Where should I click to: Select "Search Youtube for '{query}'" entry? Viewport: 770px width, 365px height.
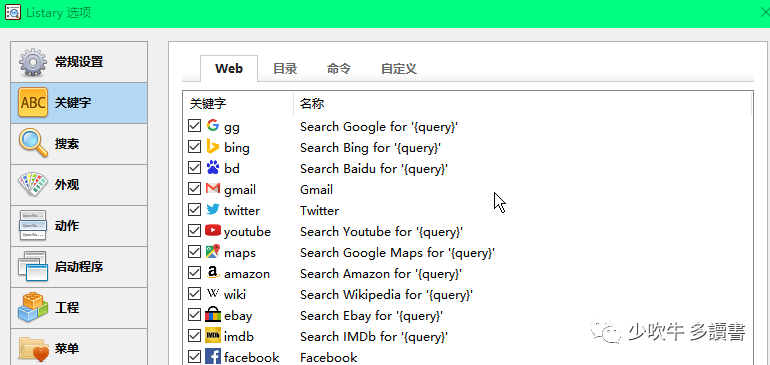pyautogui.click(x=382, y=231)
